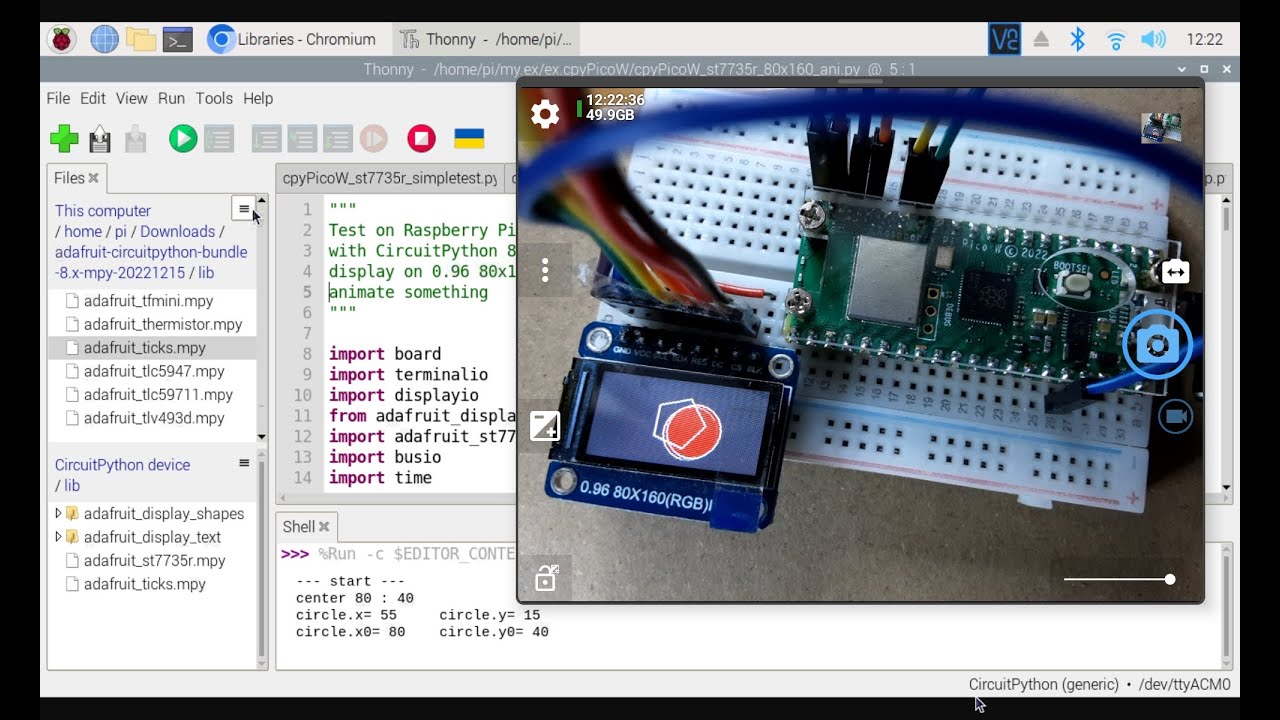Click the CircuitPython device lib path link
Screen dimensions: 1280x720
click(x=72, y=485)
